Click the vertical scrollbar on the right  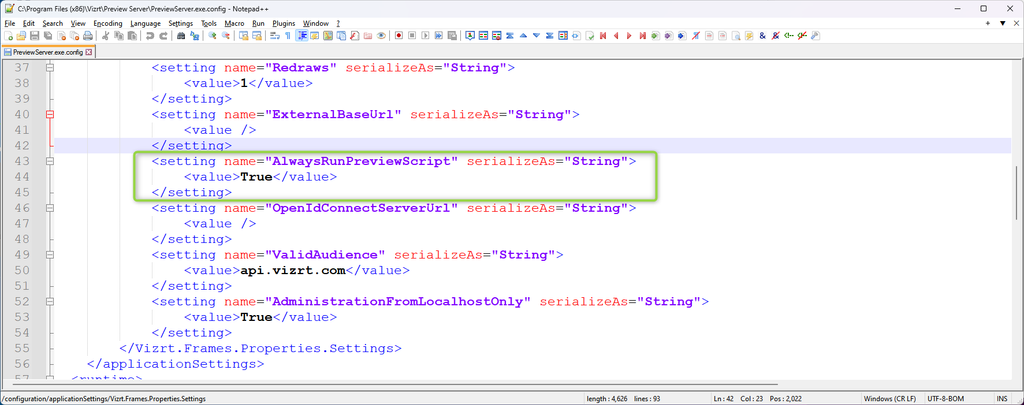(1017, 200)
